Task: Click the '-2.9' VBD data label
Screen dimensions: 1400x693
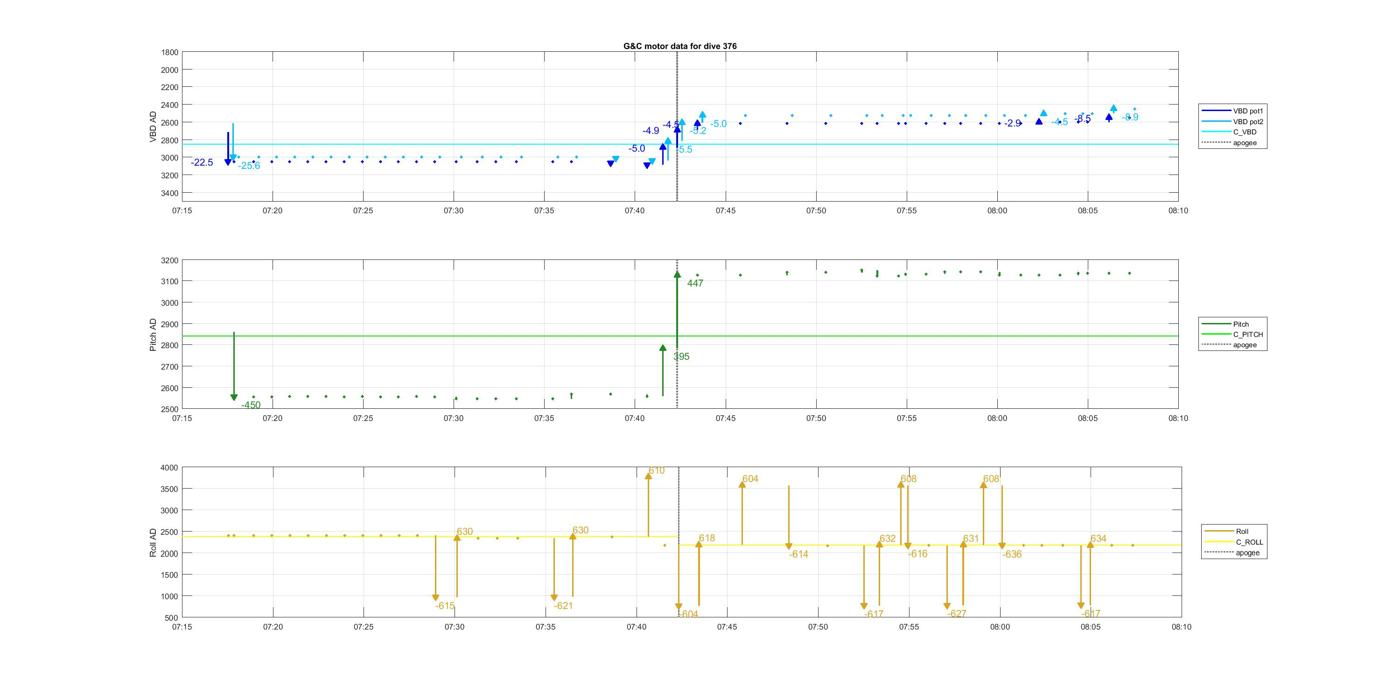Action: pos(1013,123)
